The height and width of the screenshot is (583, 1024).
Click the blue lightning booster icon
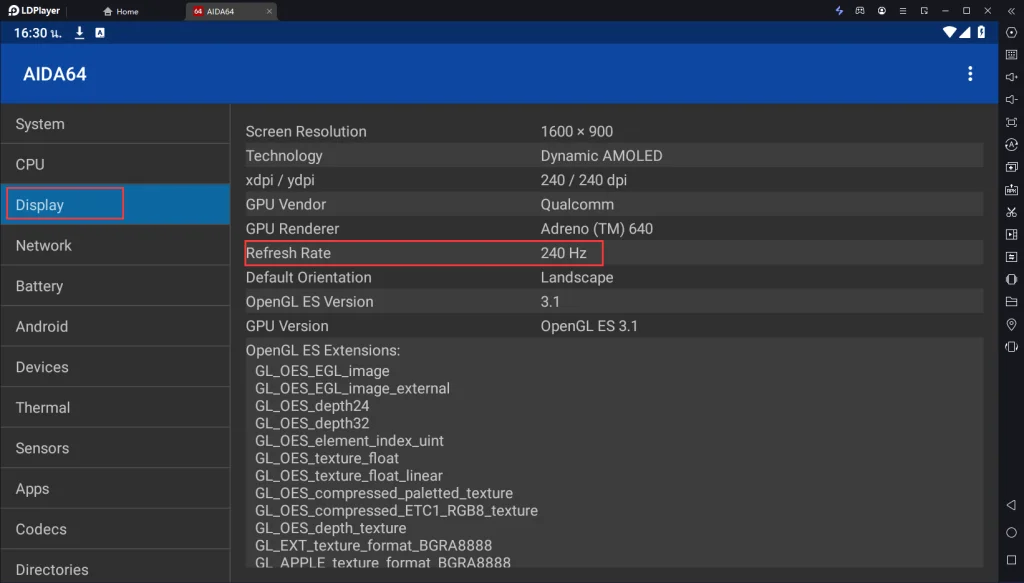pyautogui.click(x=839, y=10)
